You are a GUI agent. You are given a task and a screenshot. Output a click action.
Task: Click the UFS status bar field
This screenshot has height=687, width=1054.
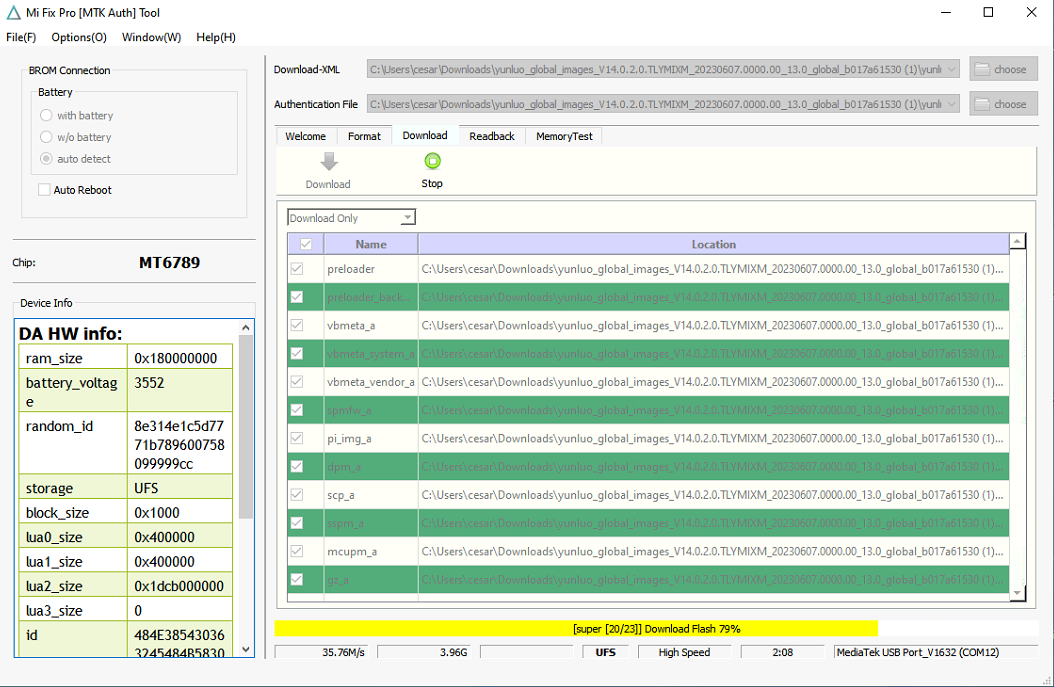pyautogui.click(x=605, y=652)
